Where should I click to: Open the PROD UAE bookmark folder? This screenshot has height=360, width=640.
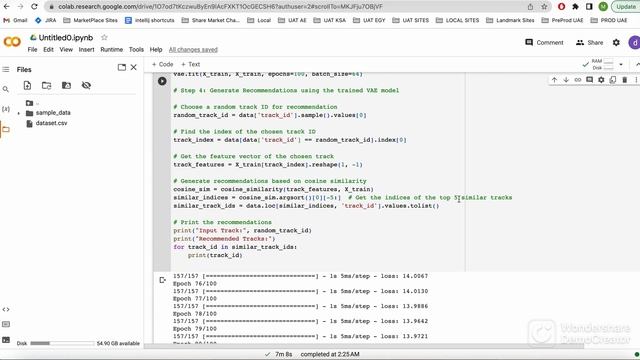coord(609,20)
